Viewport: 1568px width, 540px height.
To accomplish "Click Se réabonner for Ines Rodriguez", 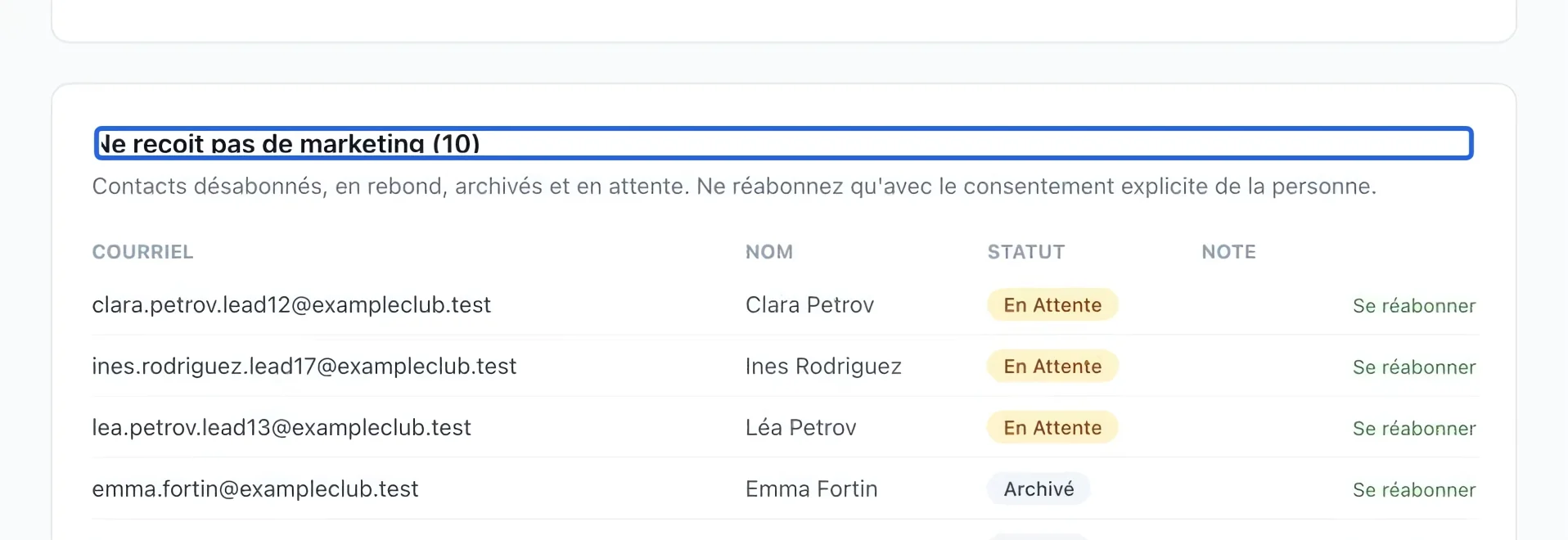I will click(x=1413, y=367).
